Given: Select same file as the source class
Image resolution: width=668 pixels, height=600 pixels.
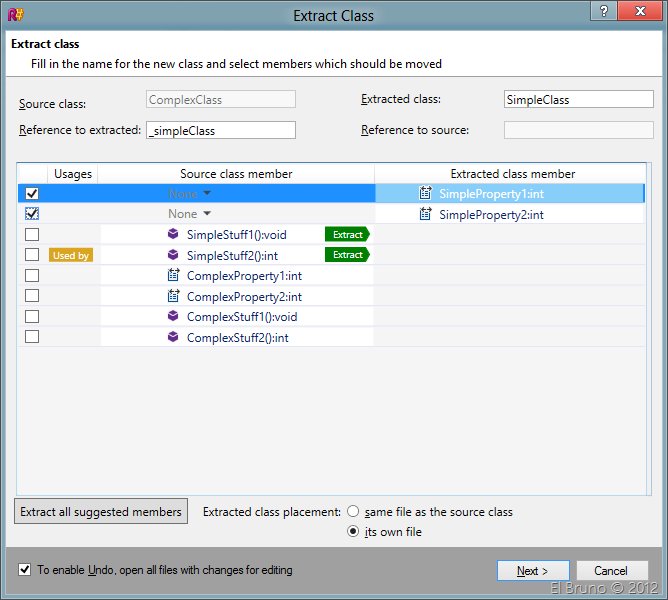Looking at the screenshot, I should pyautogui.click(x=353, y=512).
